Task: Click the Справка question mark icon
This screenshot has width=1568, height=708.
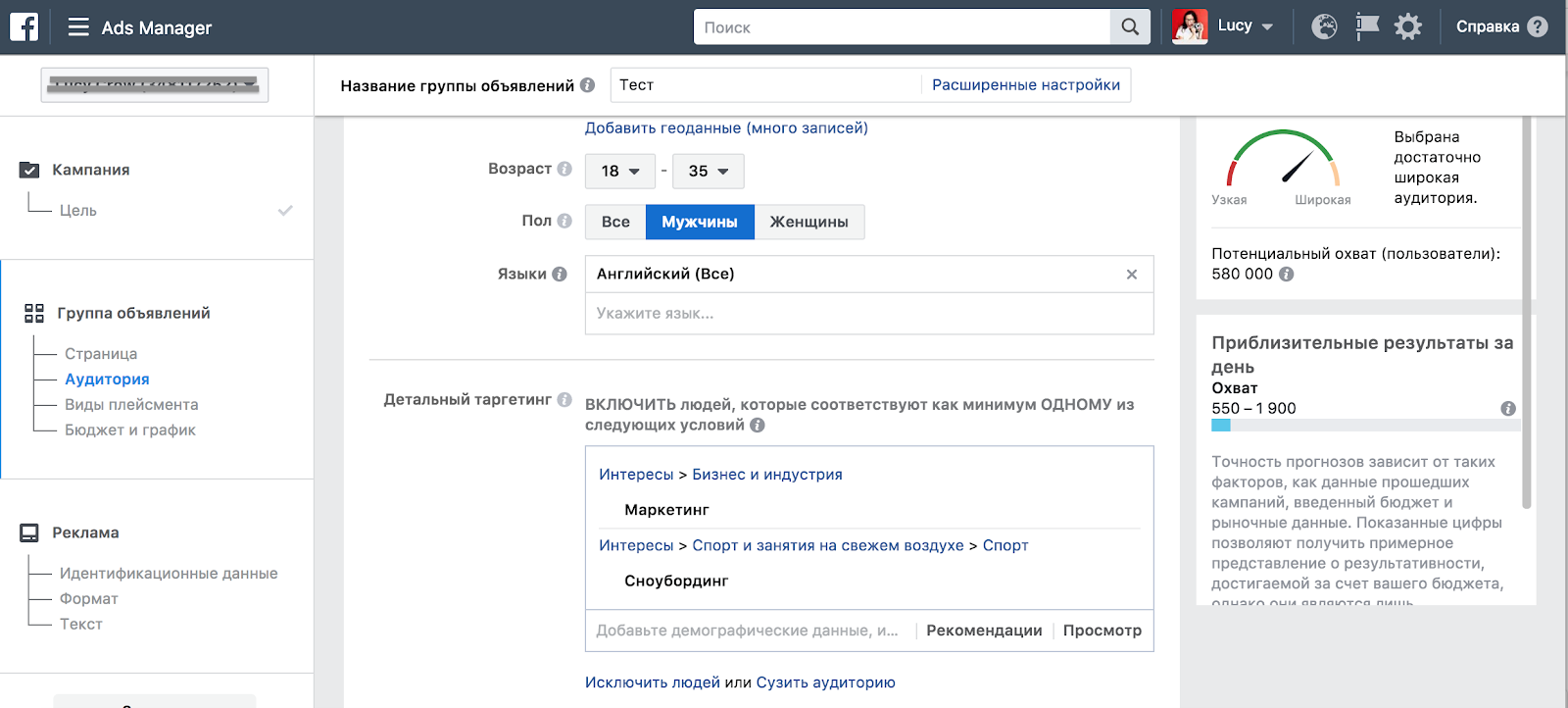Action: 1538,26
